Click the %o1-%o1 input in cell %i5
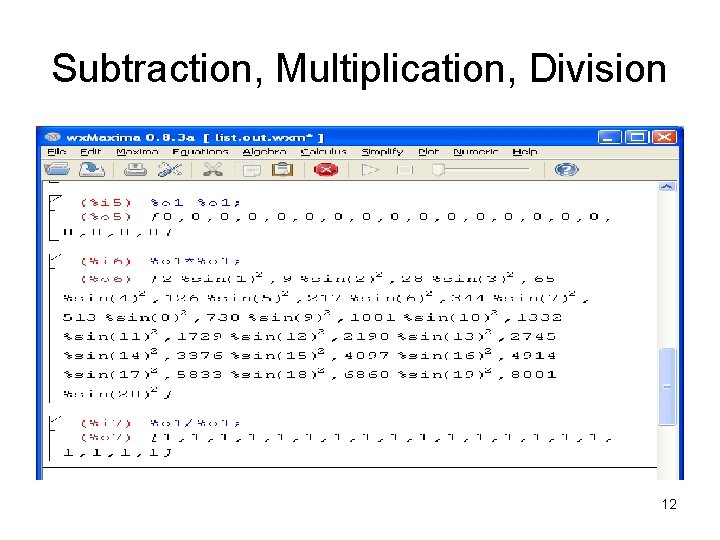Image resolution: width=720 pixels, height=540 pixels. point(195,202)
